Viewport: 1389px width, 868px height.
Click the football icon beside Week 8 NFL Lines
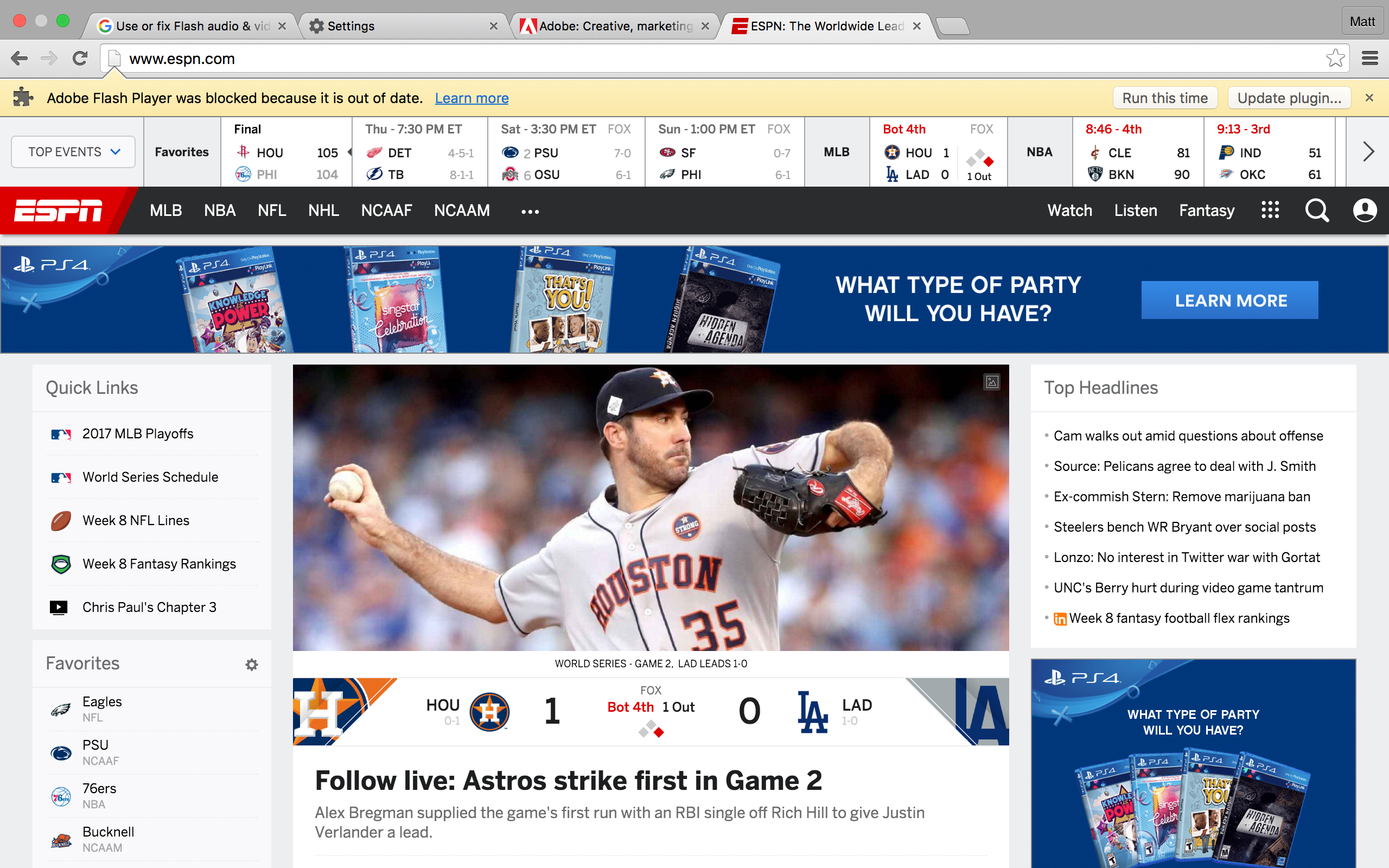pos(61,521)
